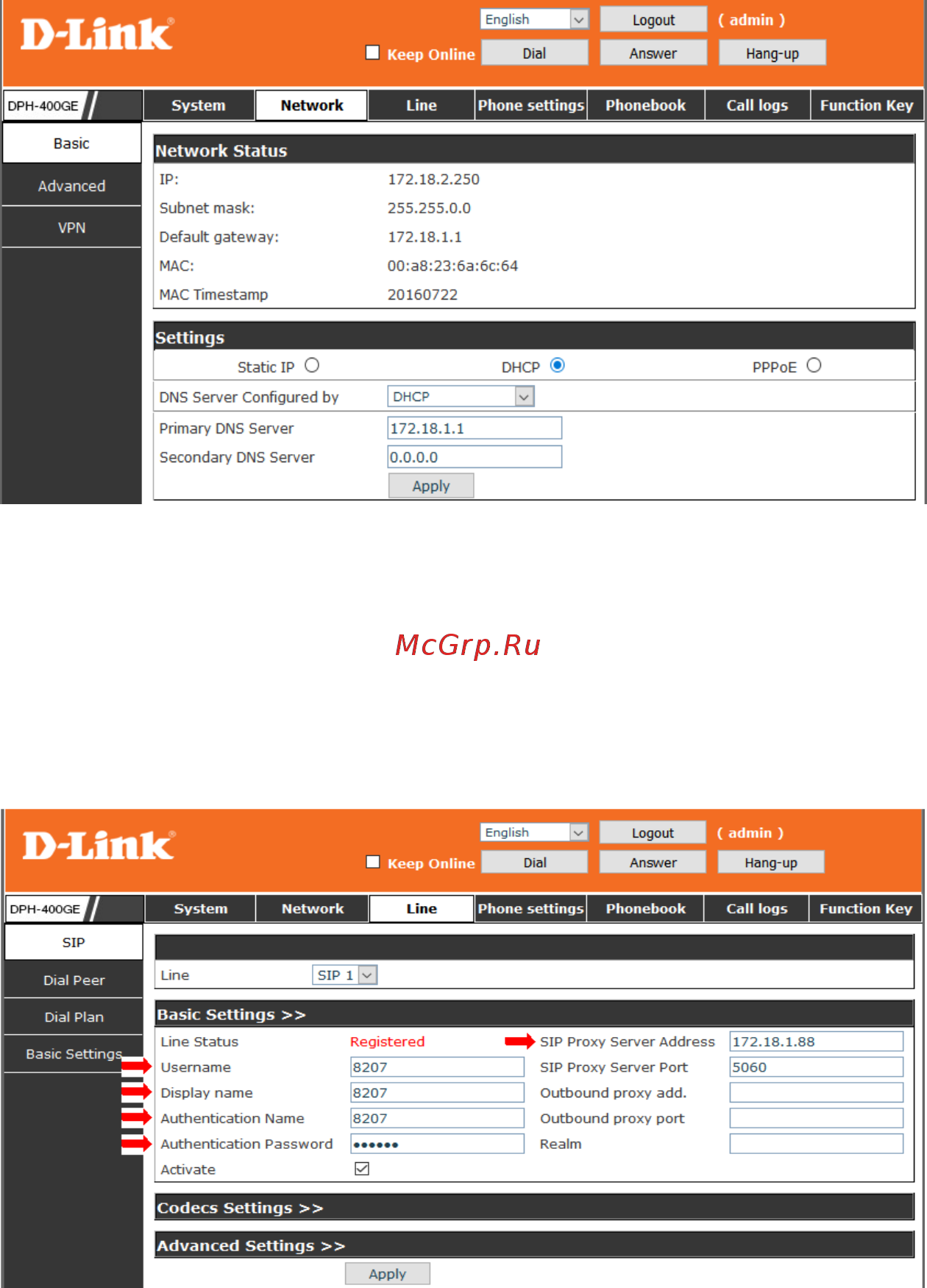
Task: Select the PPPoE radio button
Action: click(814, 365)
